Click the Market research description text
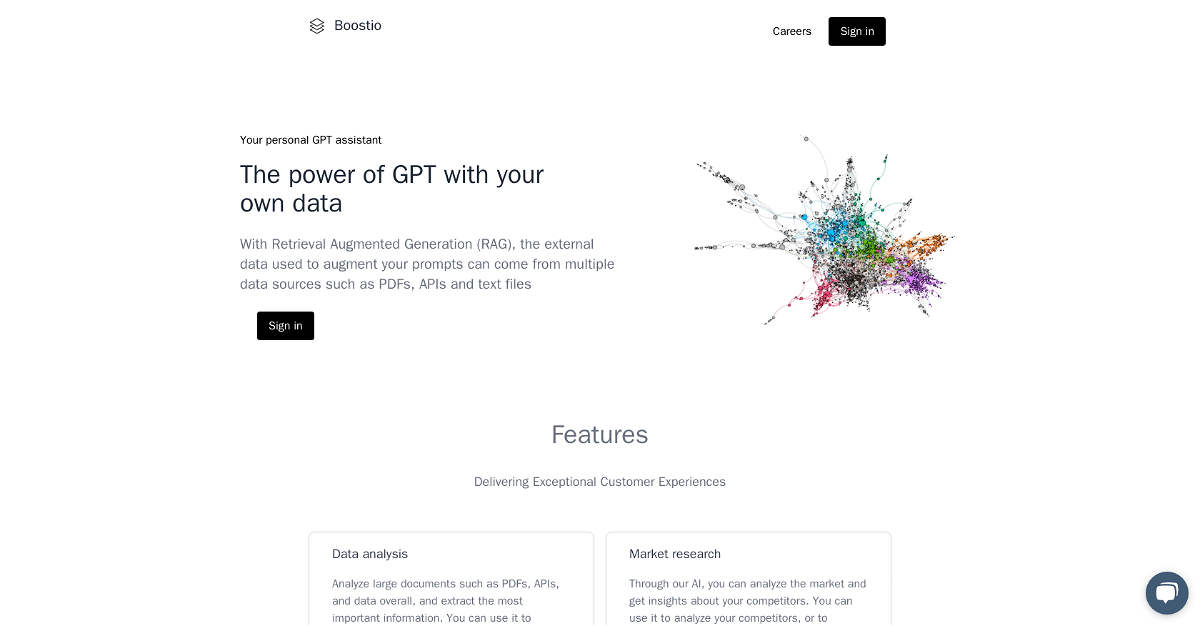Screen dimensions: 1200x626 tap(748, 600)
